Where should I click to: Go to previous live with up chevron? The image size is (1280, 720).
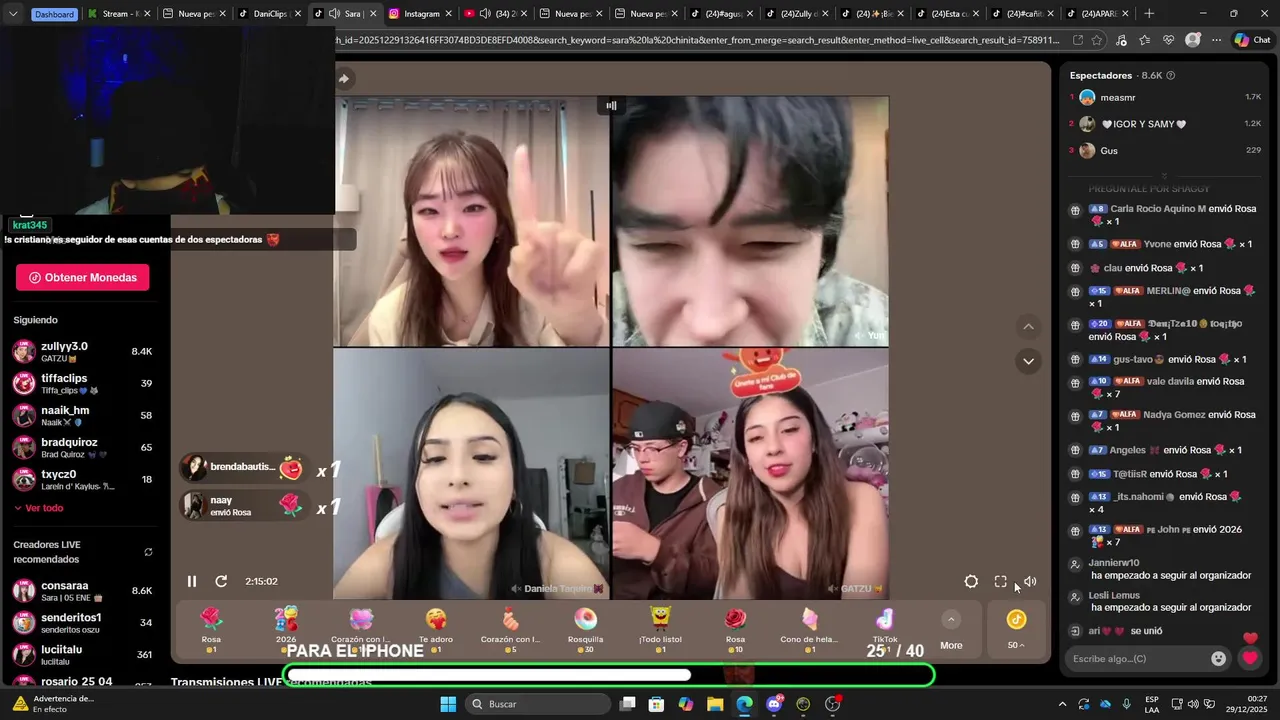click(1028, 326)
